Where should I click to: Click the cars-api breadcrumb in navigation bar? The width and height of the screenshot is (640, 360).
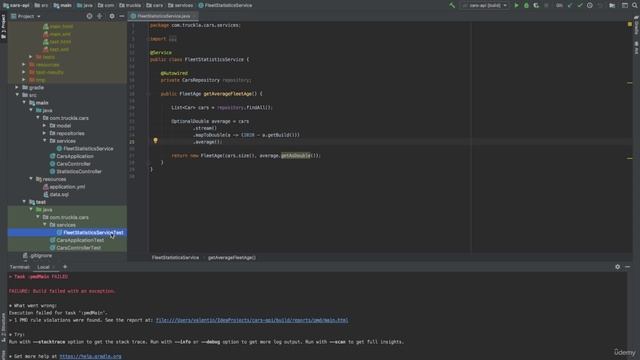pyautogui.click(x=16, y=5)
